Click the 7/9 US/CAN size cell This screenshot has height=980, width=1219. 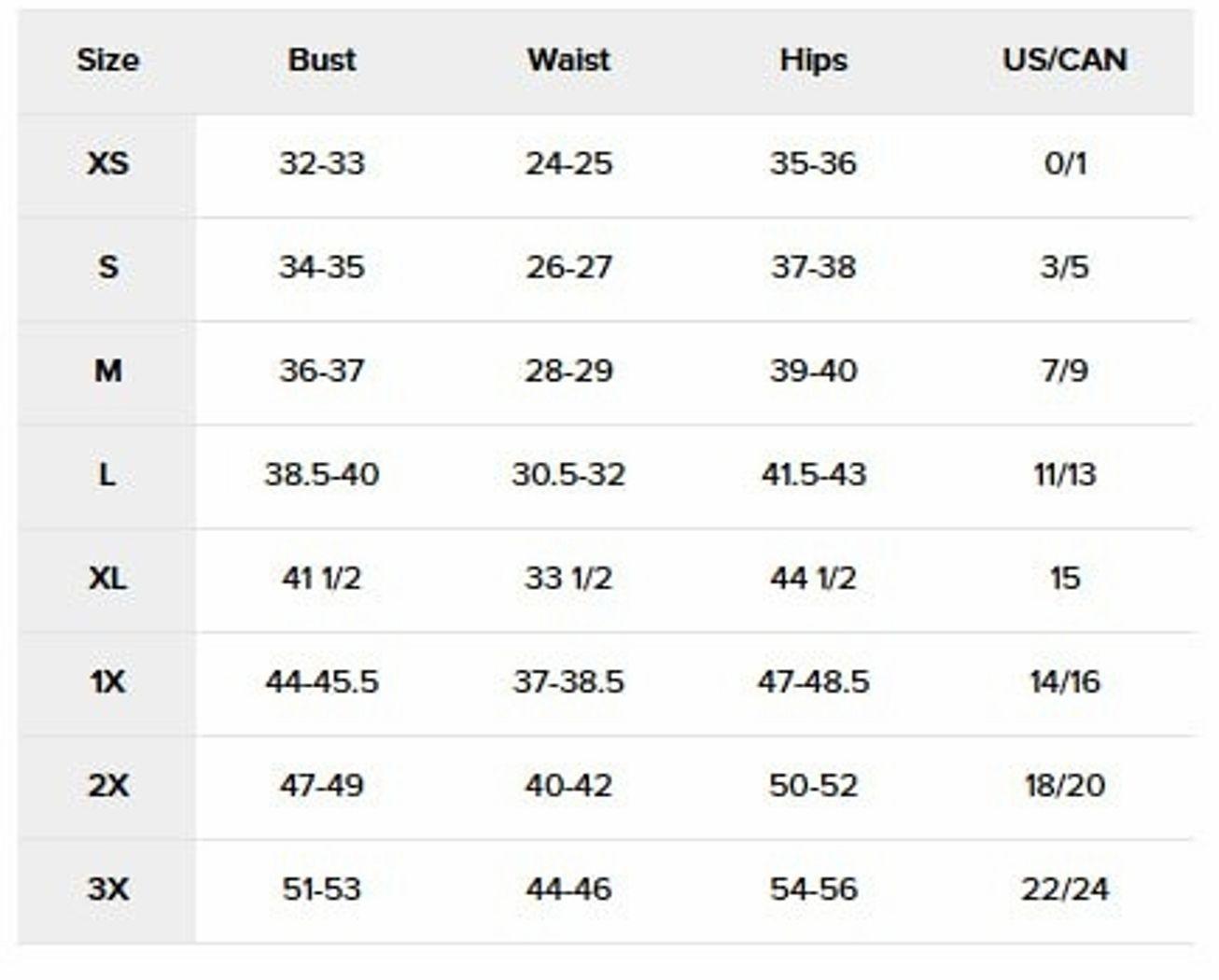click(x=1064, y=371)
